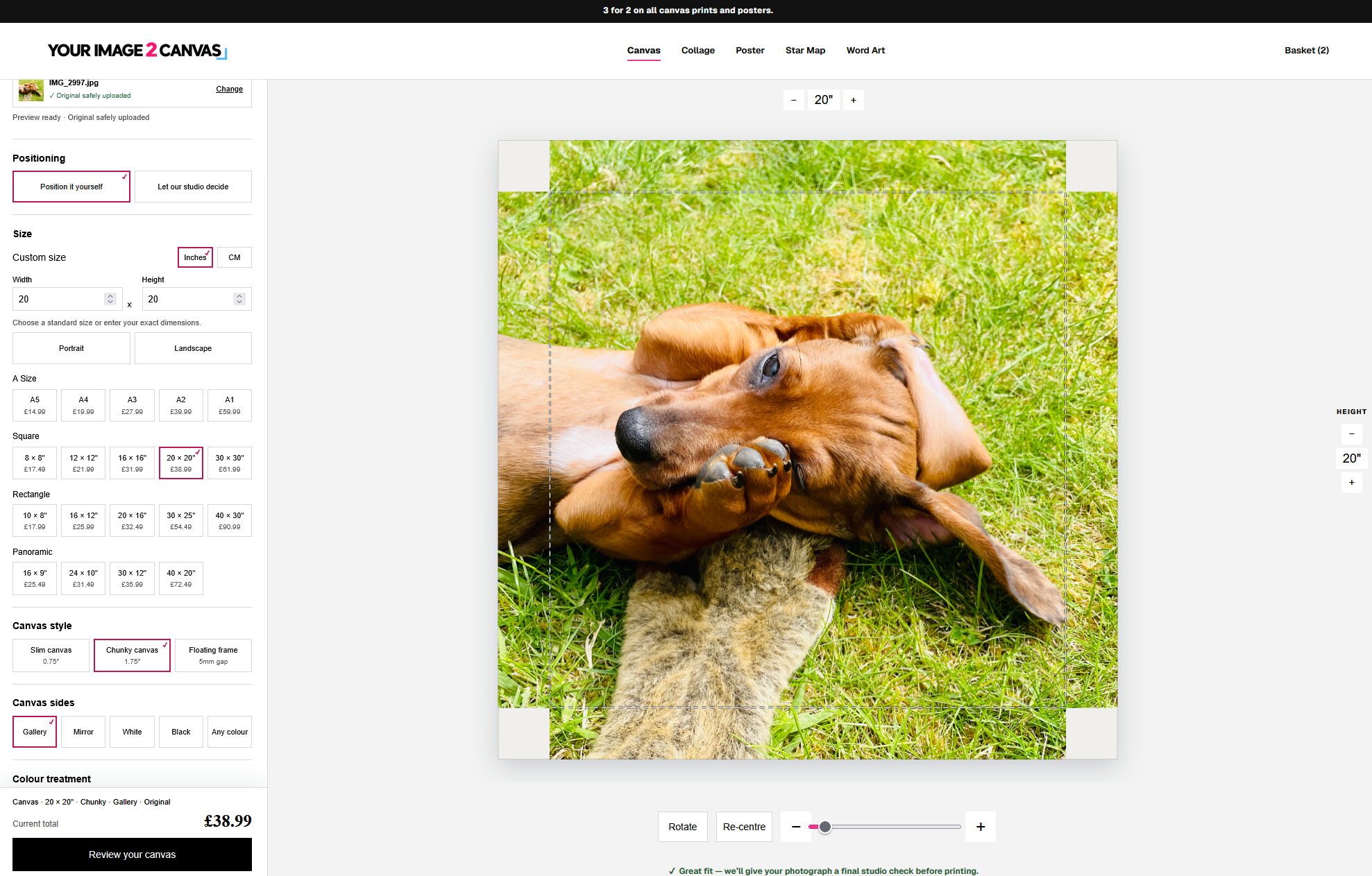The image size is (1372, 876).
Task: Click the Your Image 2 Canvas logo
Action: [x=137, y=51]
